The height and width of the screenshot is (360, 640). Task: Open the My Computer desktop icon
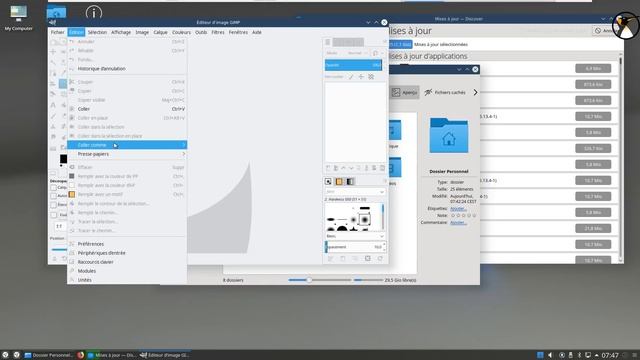18,18
